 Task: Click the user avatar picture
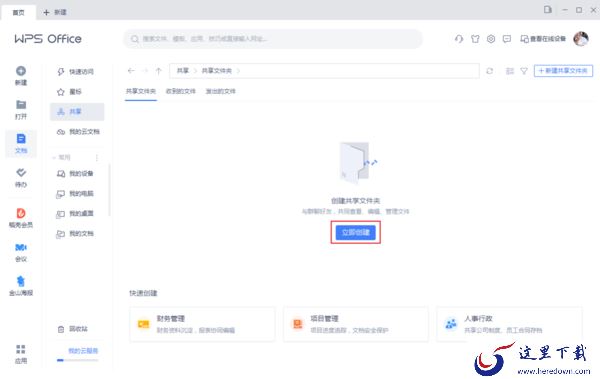point(581,39)
